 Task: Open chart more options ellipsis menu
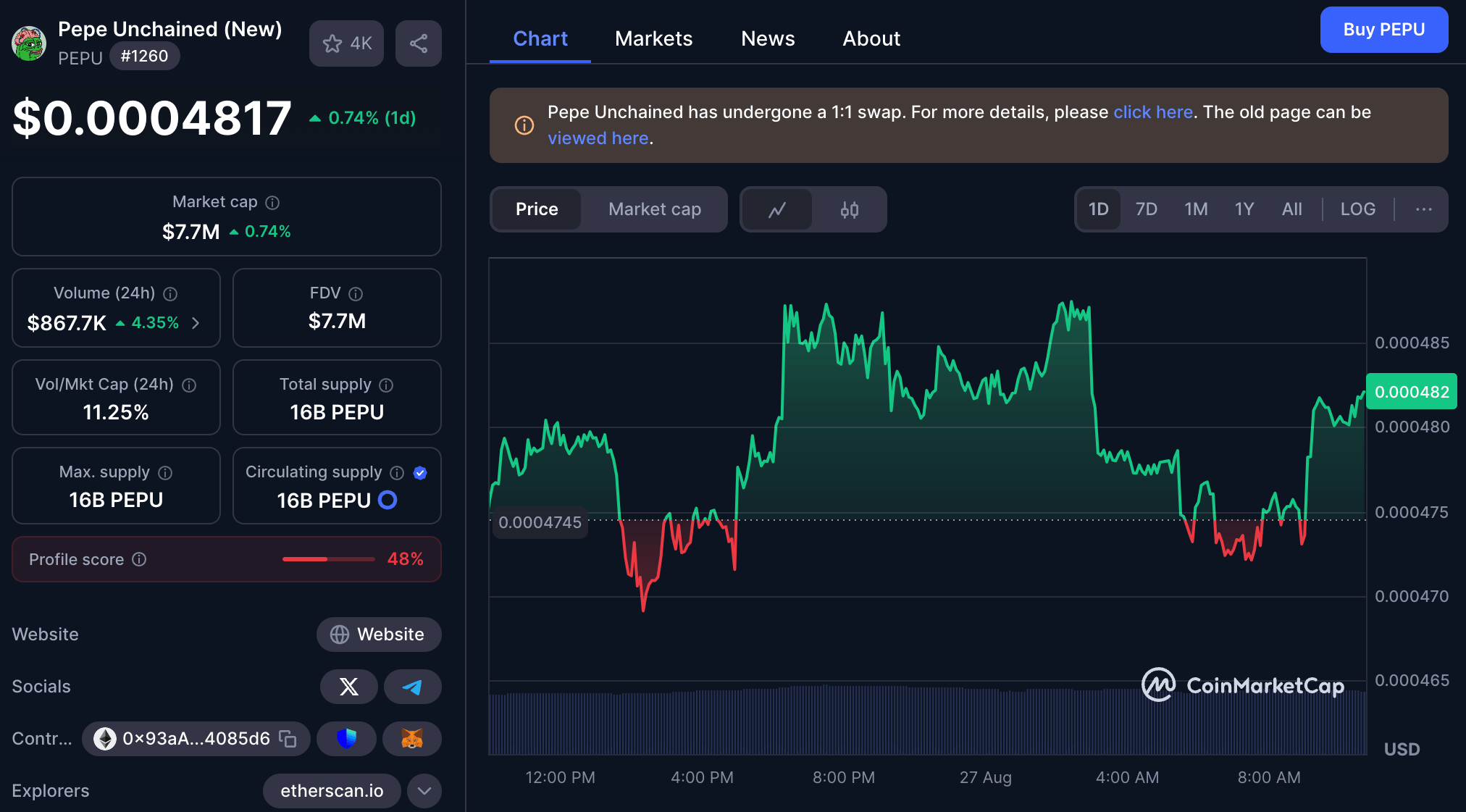(1424, 209)
